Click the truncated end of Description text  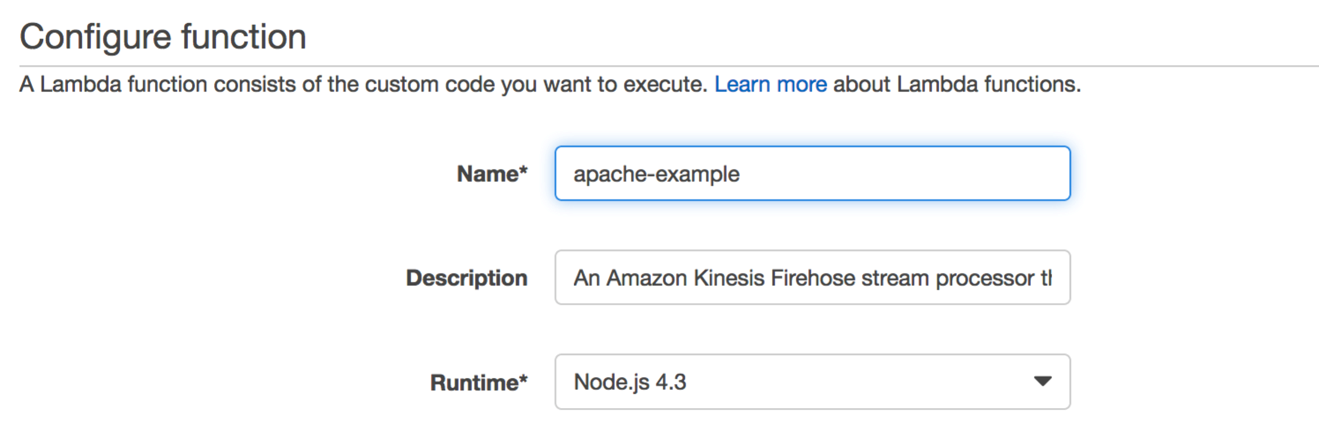point(1046,278)
